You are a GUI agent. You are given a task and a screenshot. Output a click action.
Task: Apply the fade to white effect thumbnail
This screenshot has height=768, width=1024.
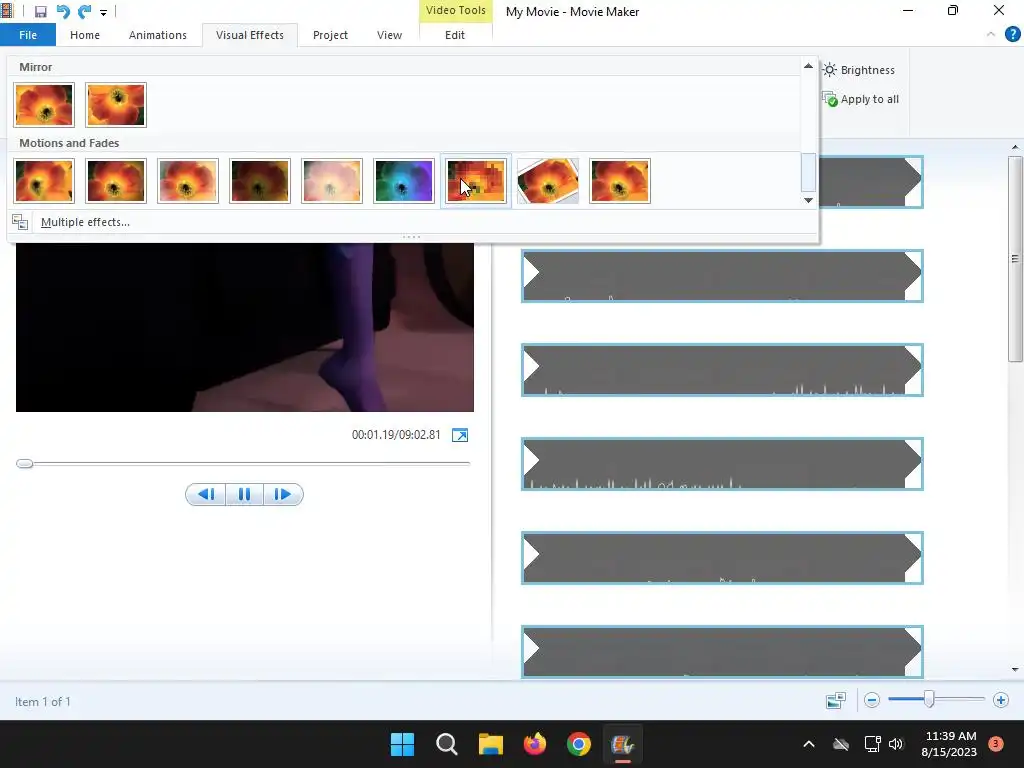pyautogui.click(x=332, y=181)
